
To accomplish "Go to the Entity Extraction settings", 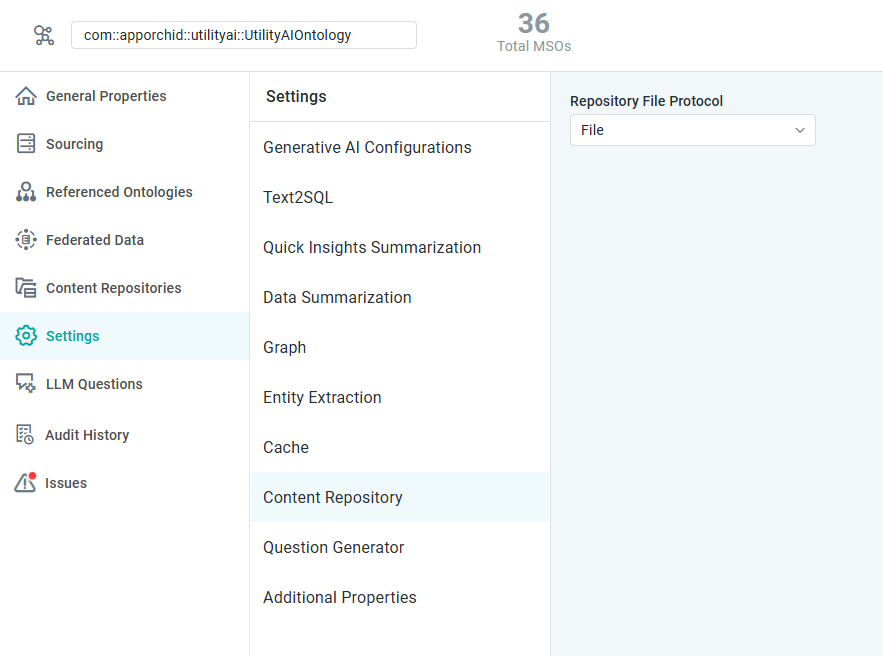I will click(322, 397).
